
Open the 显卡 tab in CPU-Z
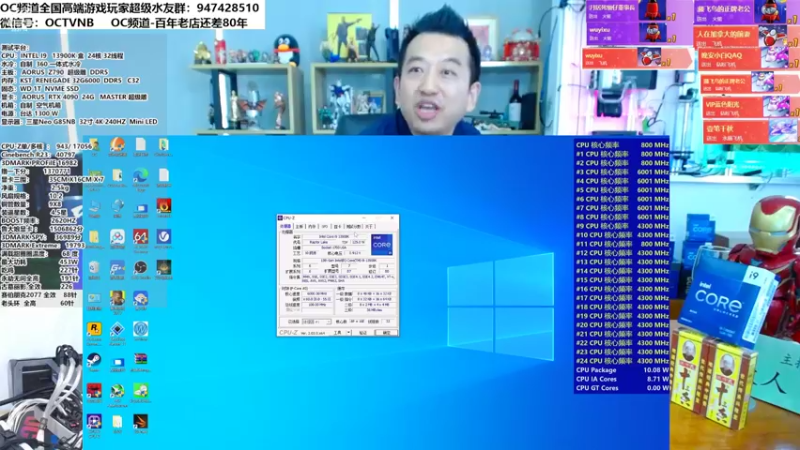pos(337,227)
